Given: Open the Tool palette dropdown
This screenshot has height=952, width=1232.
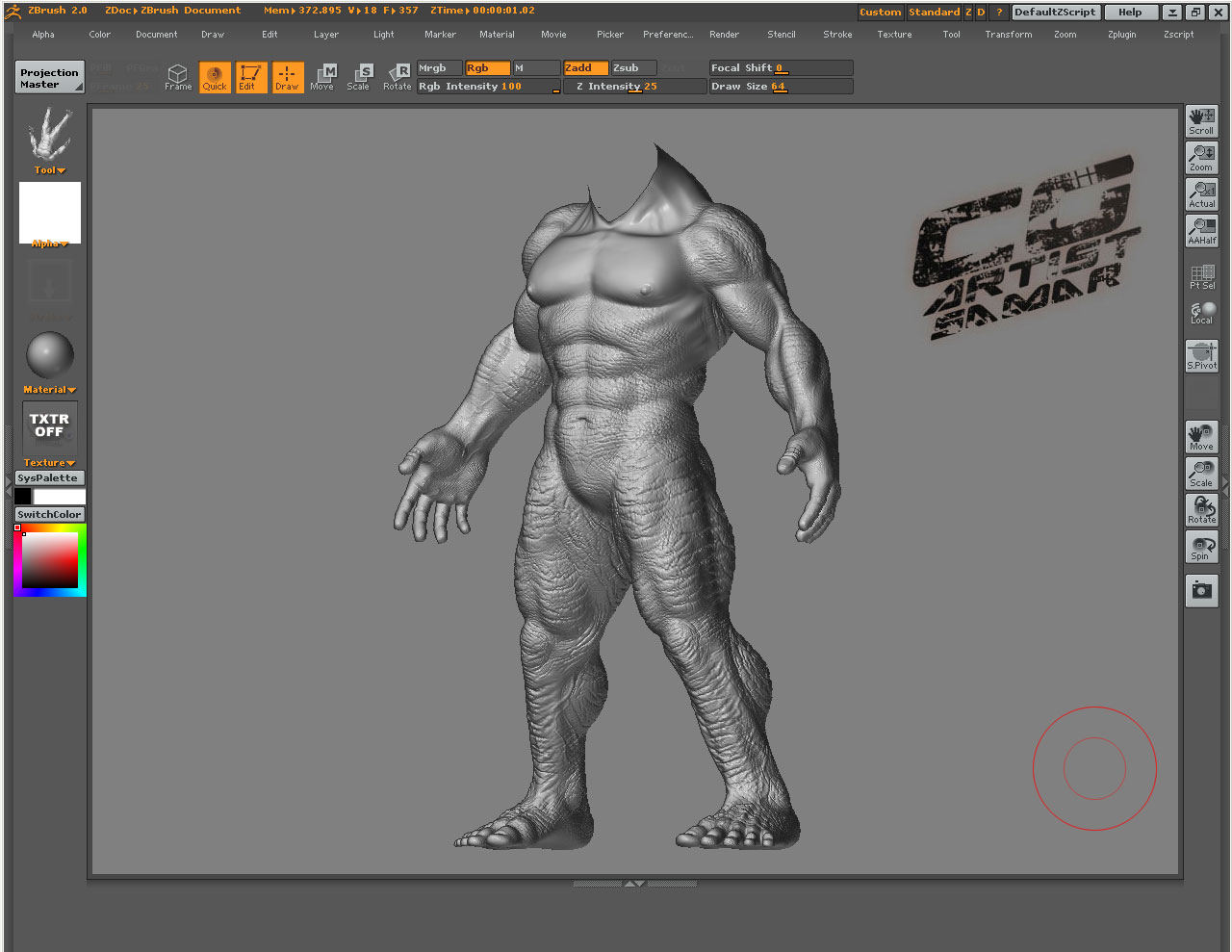Looking at the screenshot, I should coord(49,169).
